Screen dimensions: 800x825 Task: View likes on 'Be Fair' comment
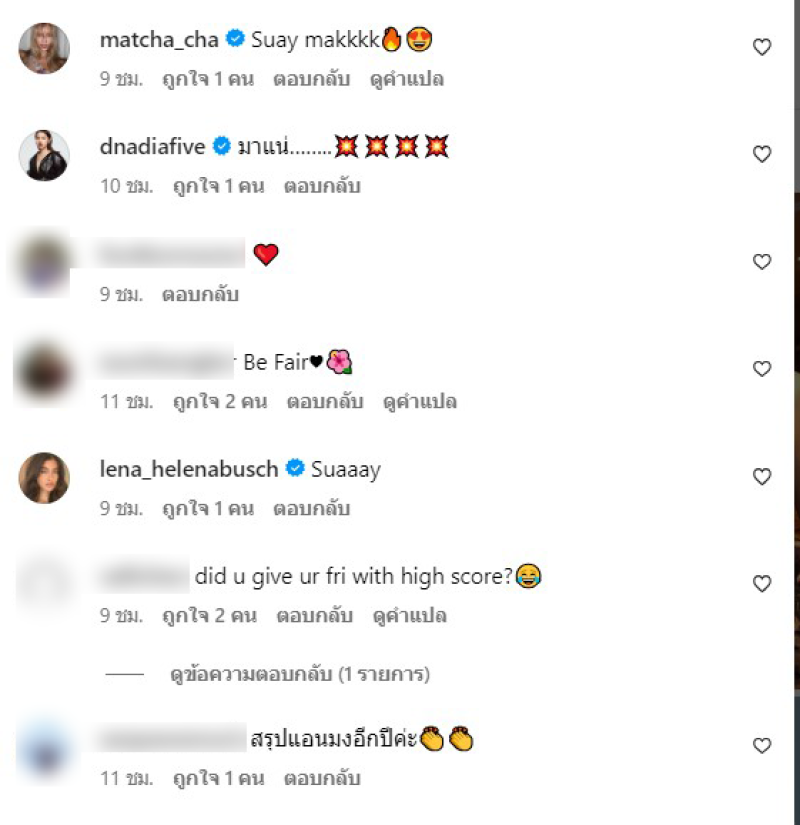pos(220,401)
